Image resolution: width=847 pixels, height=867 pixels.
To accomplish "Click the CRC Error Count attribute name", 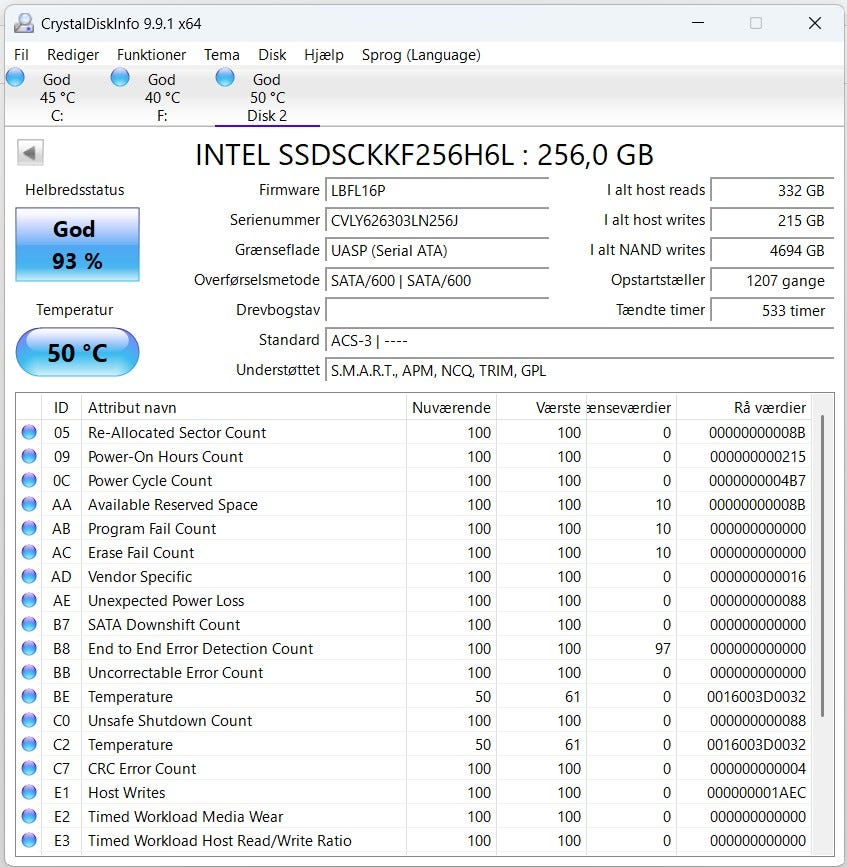I will pyautogui.click(x=142, y=769).
